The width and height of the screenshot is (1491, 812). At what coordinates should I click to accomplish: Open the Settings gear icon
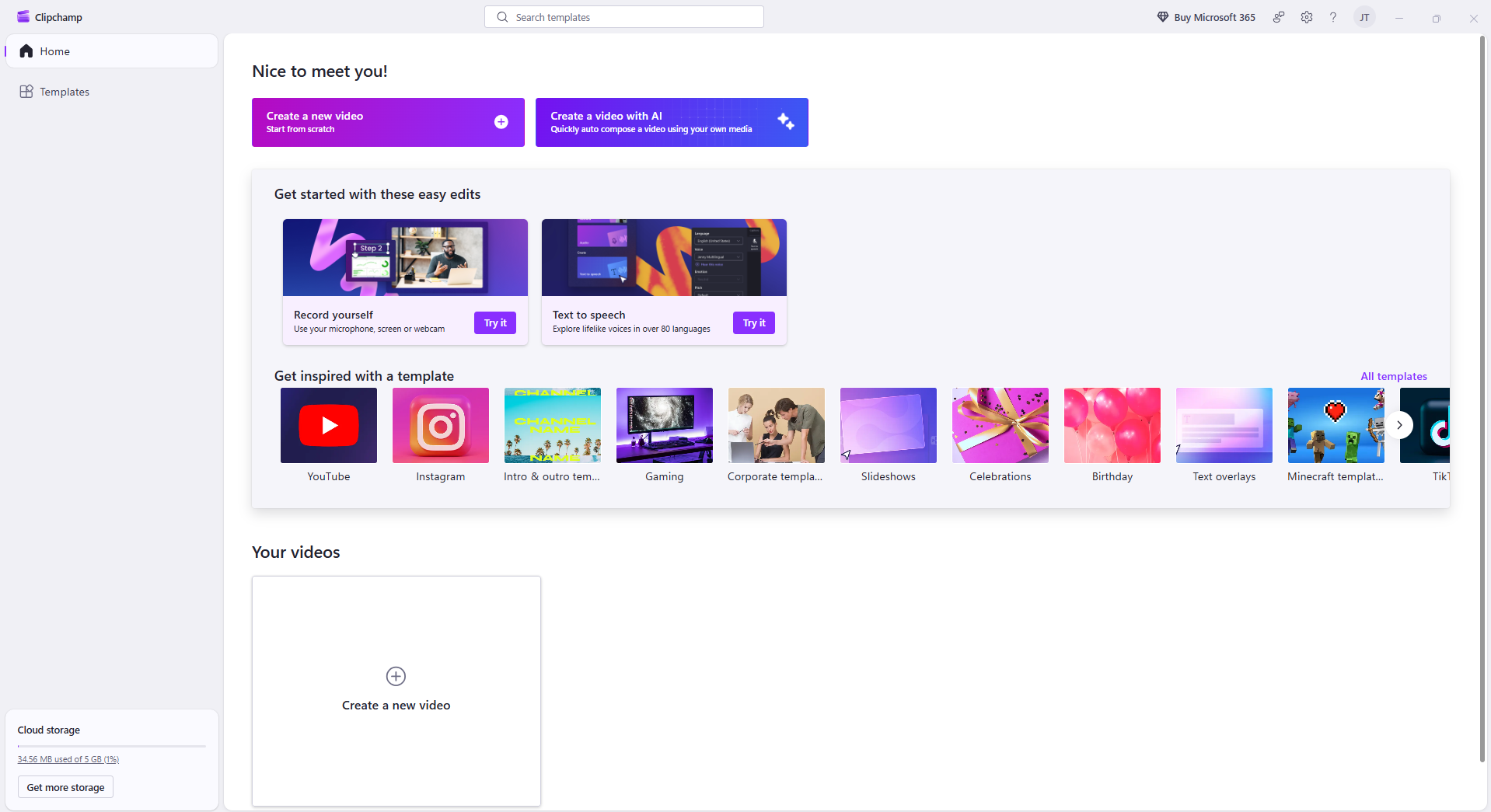[1307, 17]
